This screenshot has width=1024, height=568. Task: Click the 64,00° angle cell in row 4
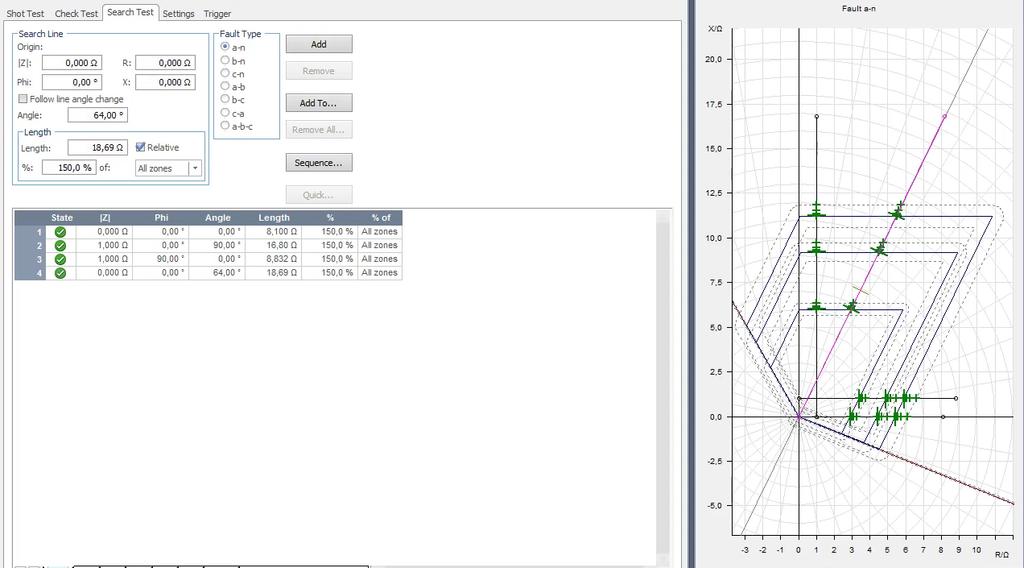(217, 273)
